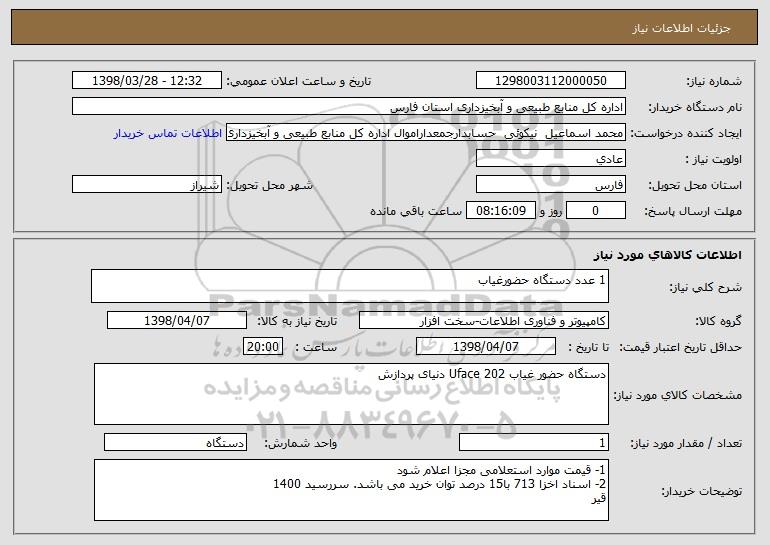This screenshot has width=770, height=545.
Task: Click the جزئیات اطلاعات نیاز header title
Action: 681,28
